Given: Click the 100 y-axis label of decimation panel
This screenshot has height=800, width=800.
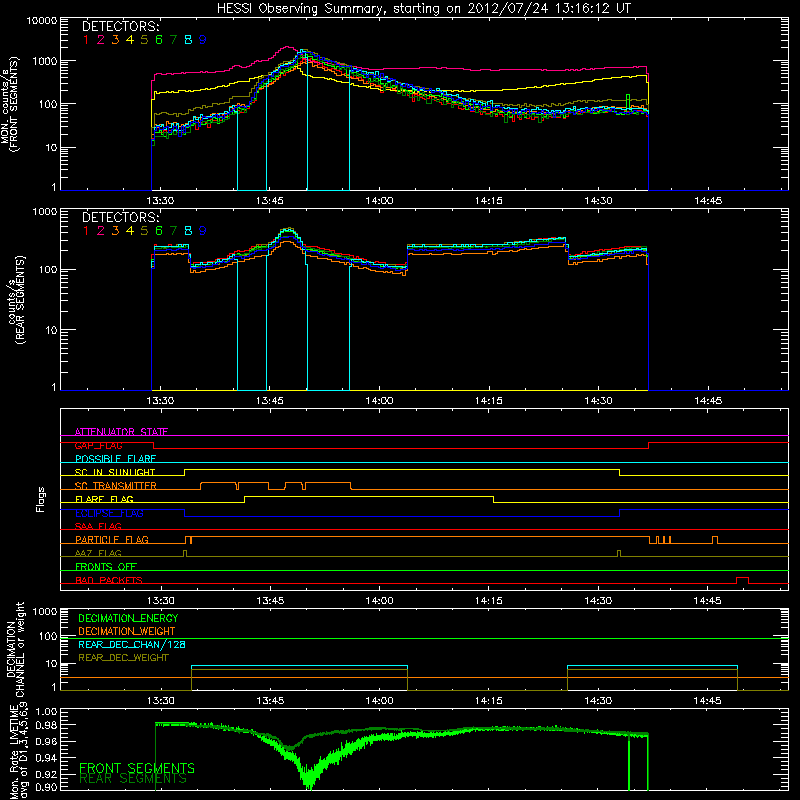Looking at the screenshot, I should tap(48, 636).
